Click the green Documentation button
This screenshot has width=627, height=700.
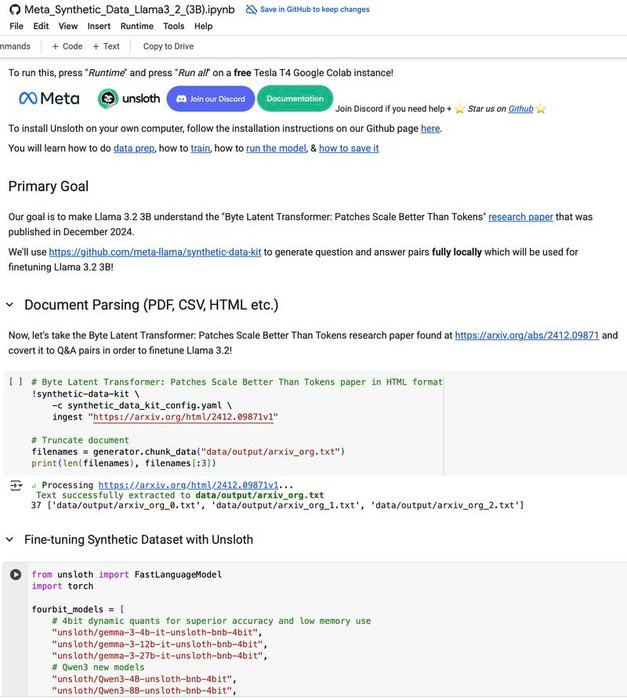click(x=295, y=98)
